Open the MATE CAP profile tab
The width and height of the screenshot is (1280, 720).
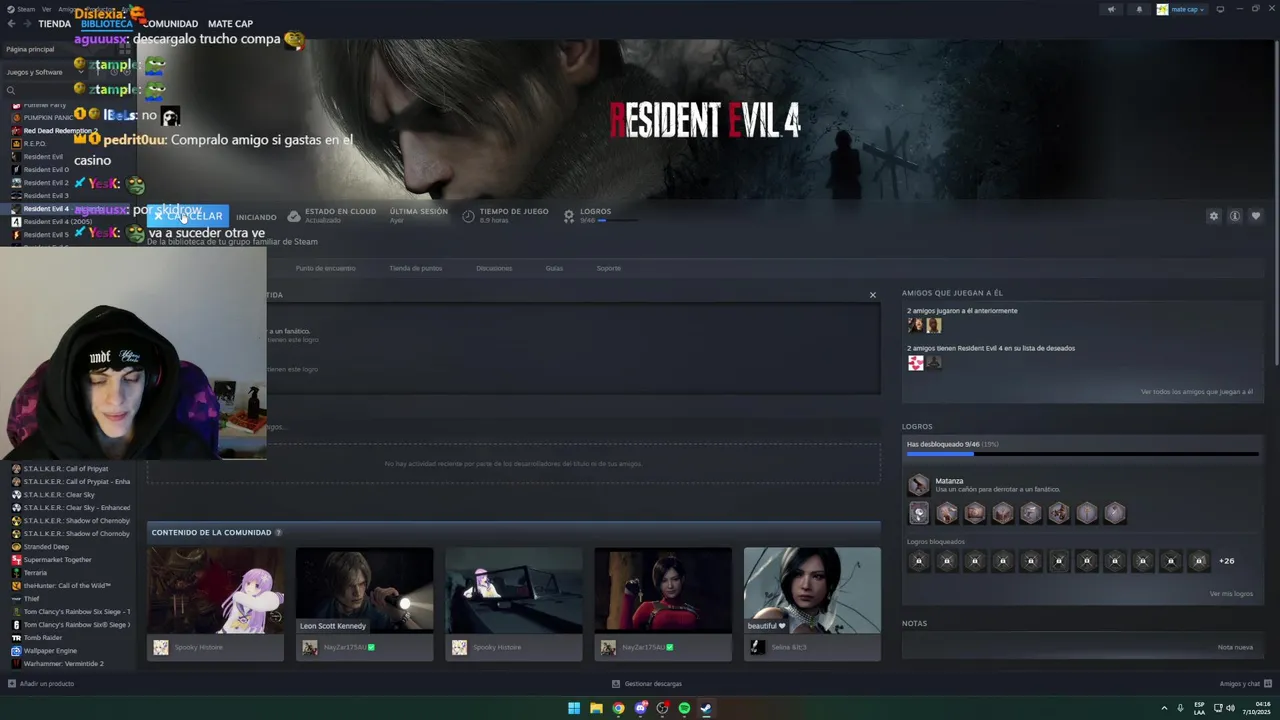point(230,23)
